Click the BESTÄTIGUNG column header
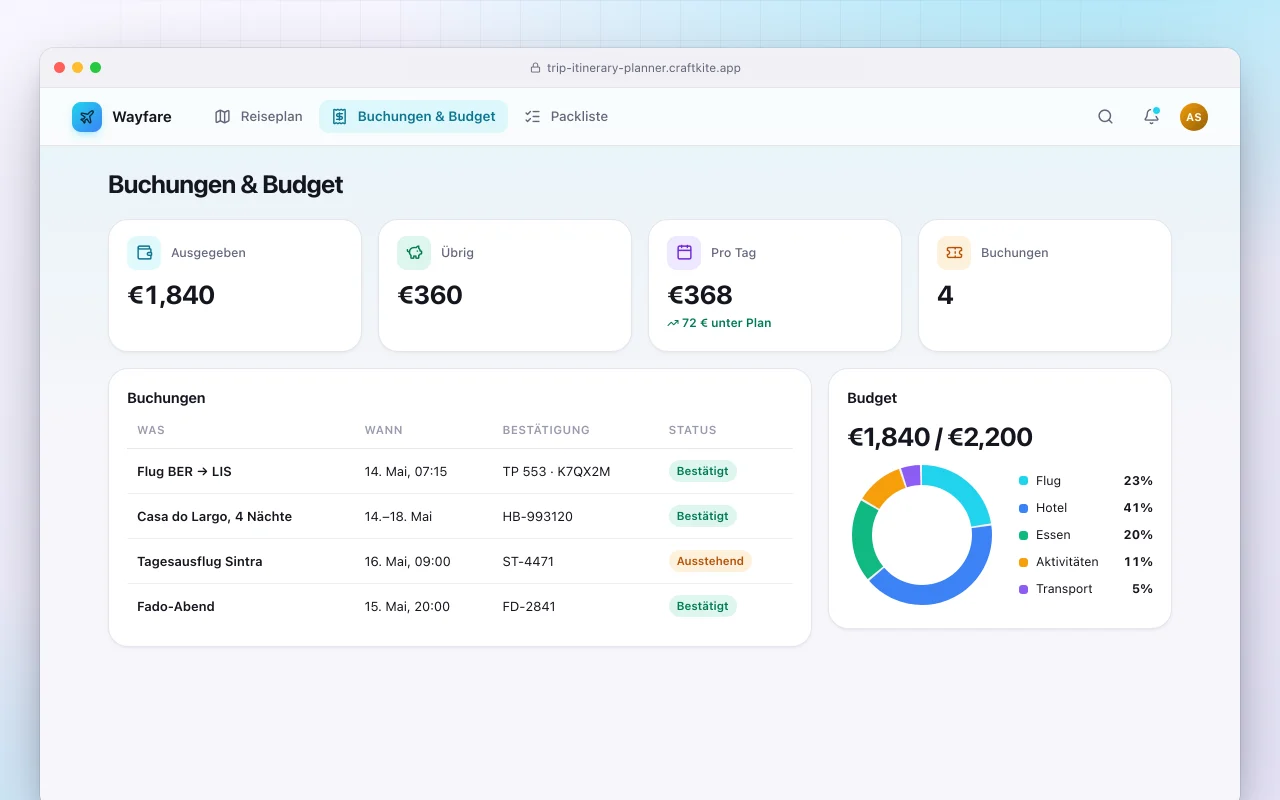1280x800 pixels. (x=546, y=430)
